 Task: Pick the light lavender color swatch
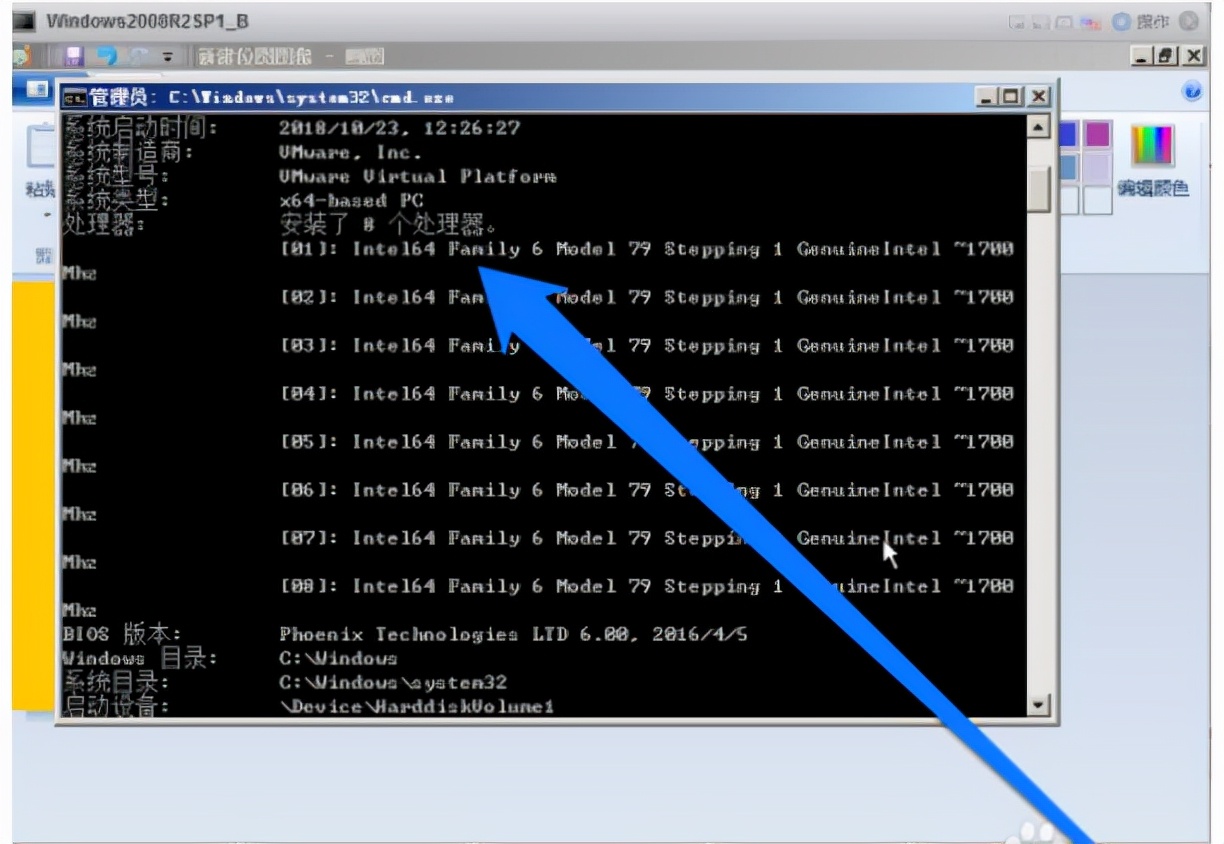(1097, 166)
